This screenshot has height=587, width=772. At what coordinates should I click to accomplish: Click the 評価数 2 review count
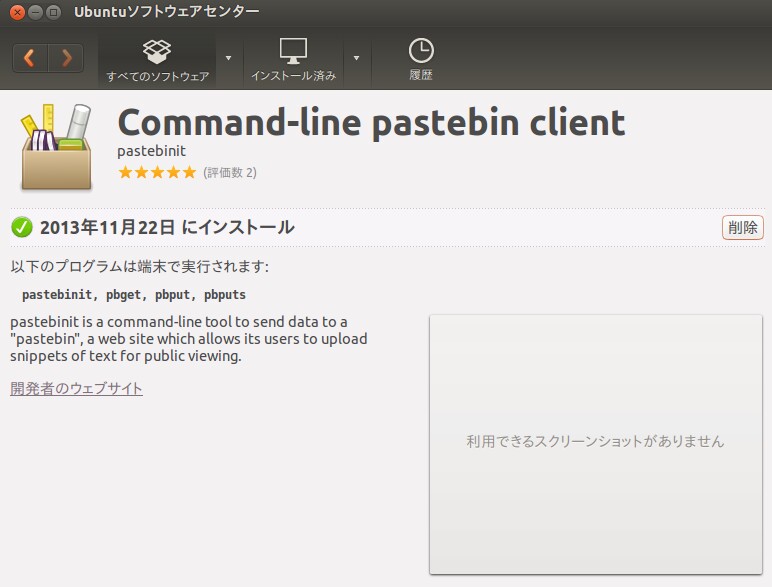[230, 172]
